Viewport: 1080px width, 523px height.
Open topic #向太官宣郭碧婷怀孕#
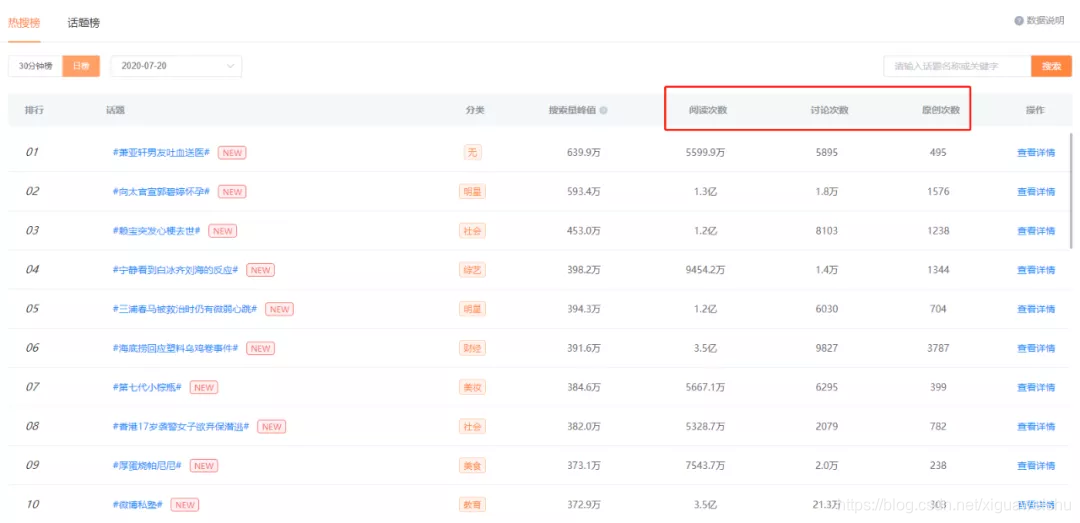coord(160,192)
